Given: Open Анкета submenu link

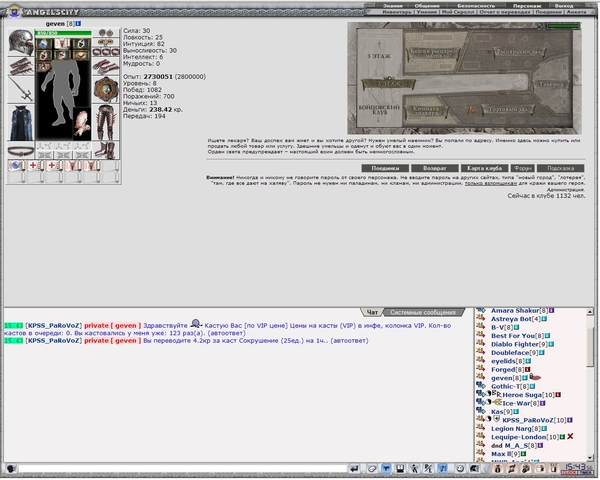Looking at the screenshot, I should click(x=576, y=12).
